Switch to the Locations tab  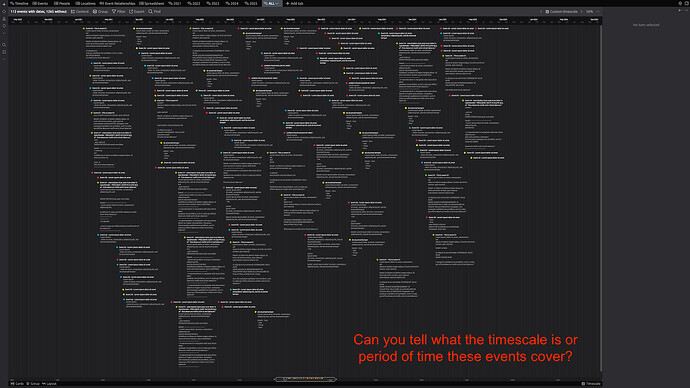[x=86, y=3]
